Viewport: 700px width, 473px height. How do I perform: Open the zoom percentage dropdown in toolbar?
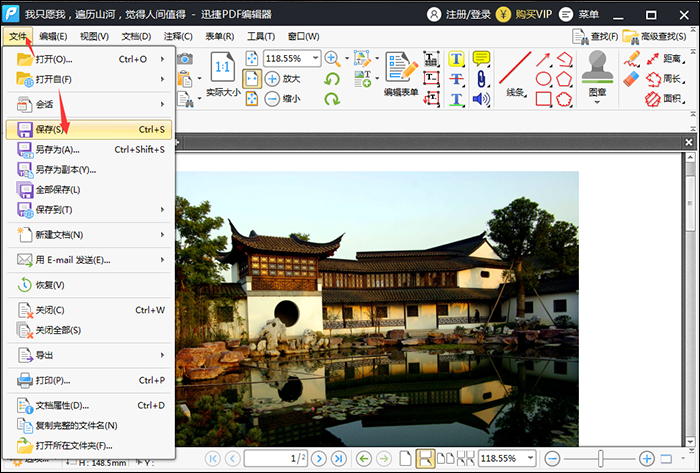point(316,59)
